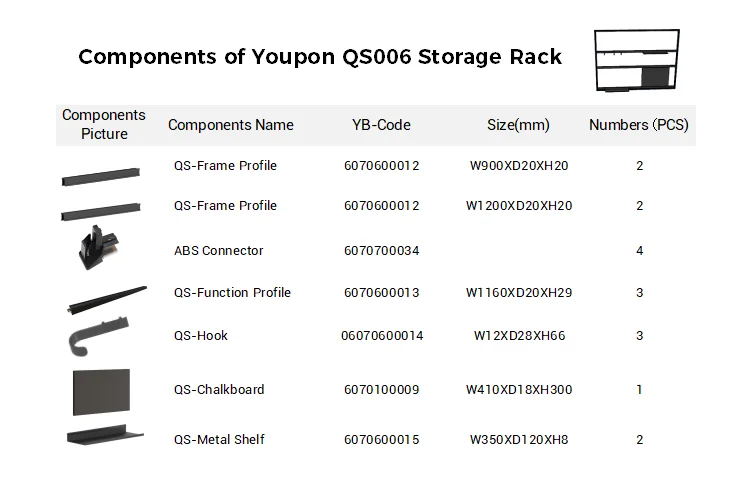Click the Numbers (PCS) column header
The height and width of the screenshot is (477, 750).
(638, 125)
